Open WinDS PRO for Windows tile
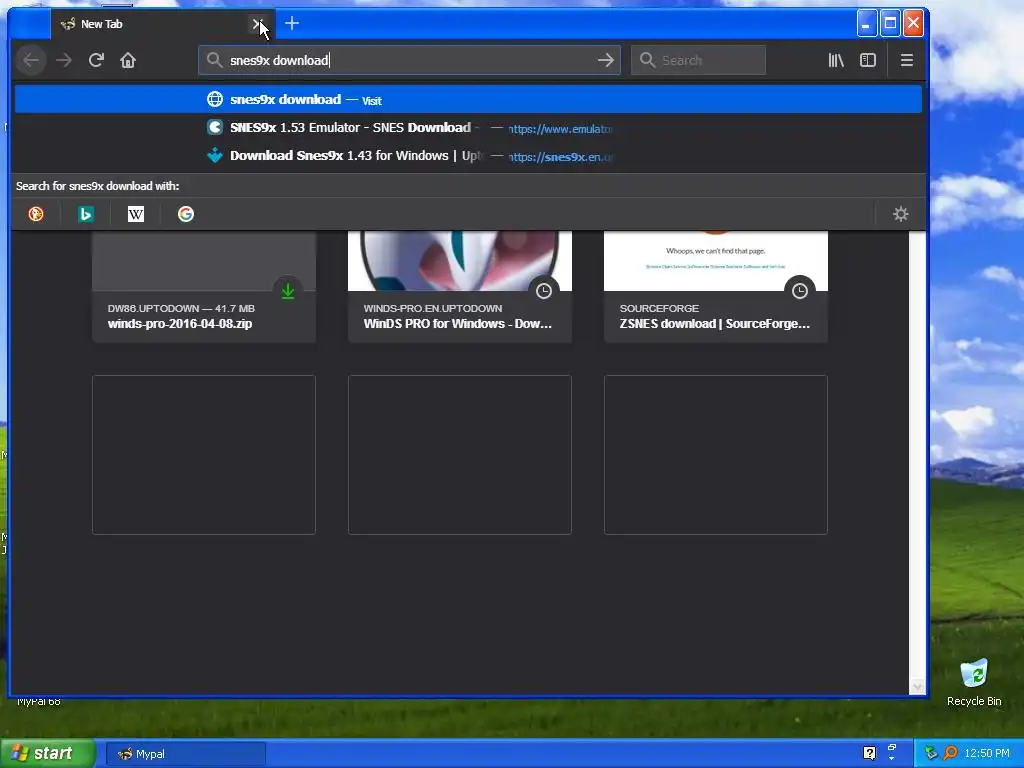Viewport: 1024px width, 768px height. tap(460, 287)
